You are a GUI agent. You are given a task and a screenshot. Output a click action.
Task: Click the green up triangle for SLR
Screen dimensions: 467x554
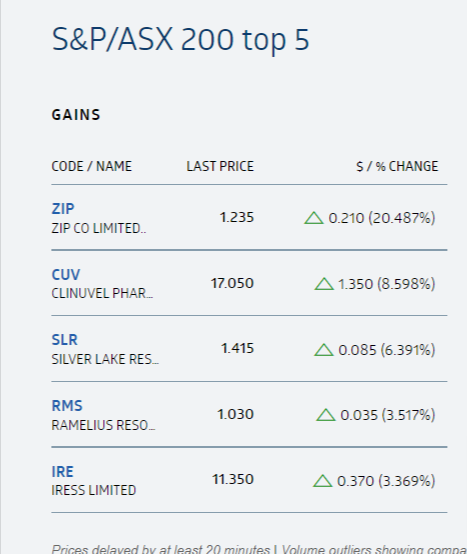point(324,350)
